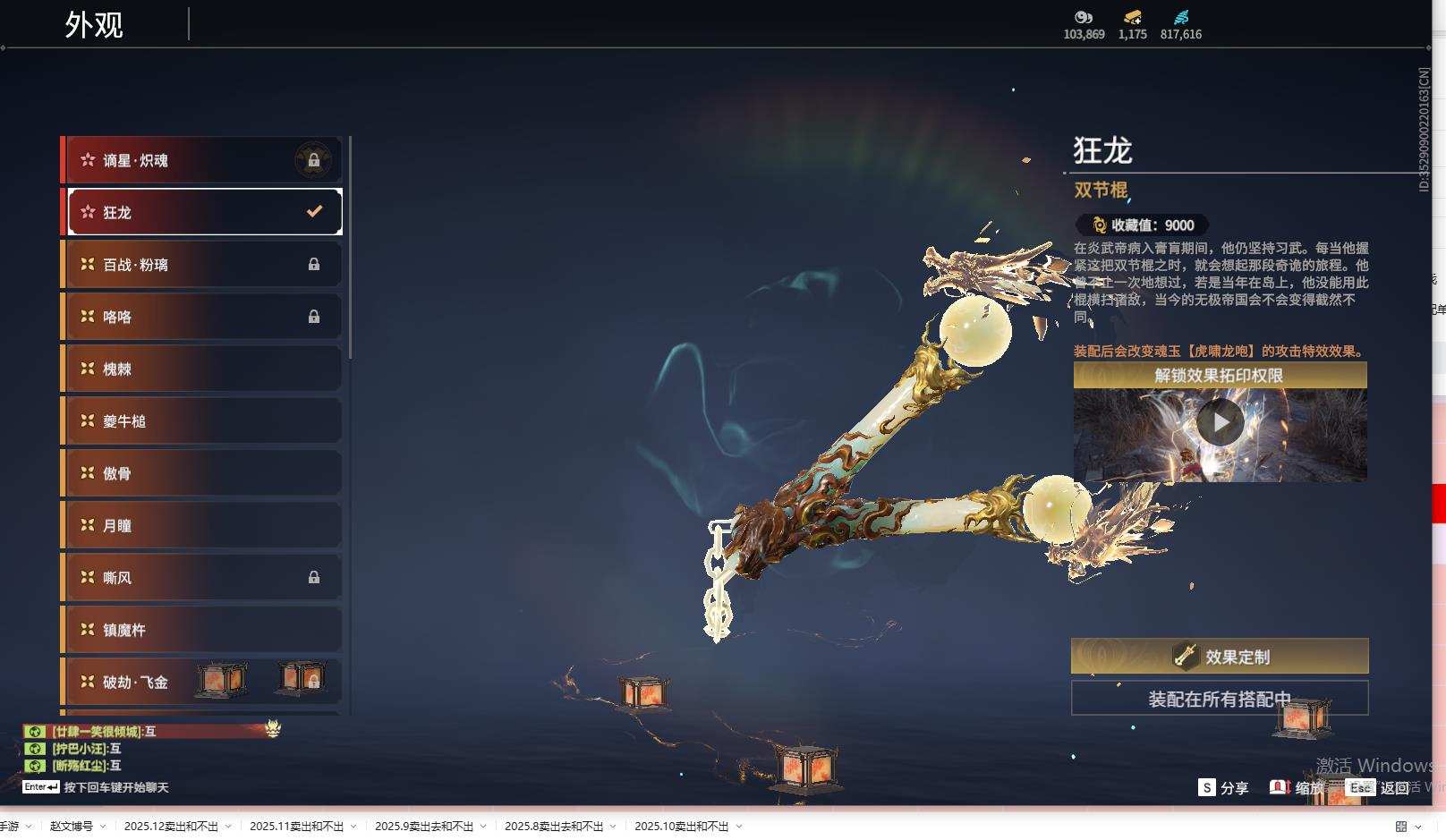This screenshot has height=840, width=1446.
Task: Click the 返回 return label
Action: point(1395,788)
